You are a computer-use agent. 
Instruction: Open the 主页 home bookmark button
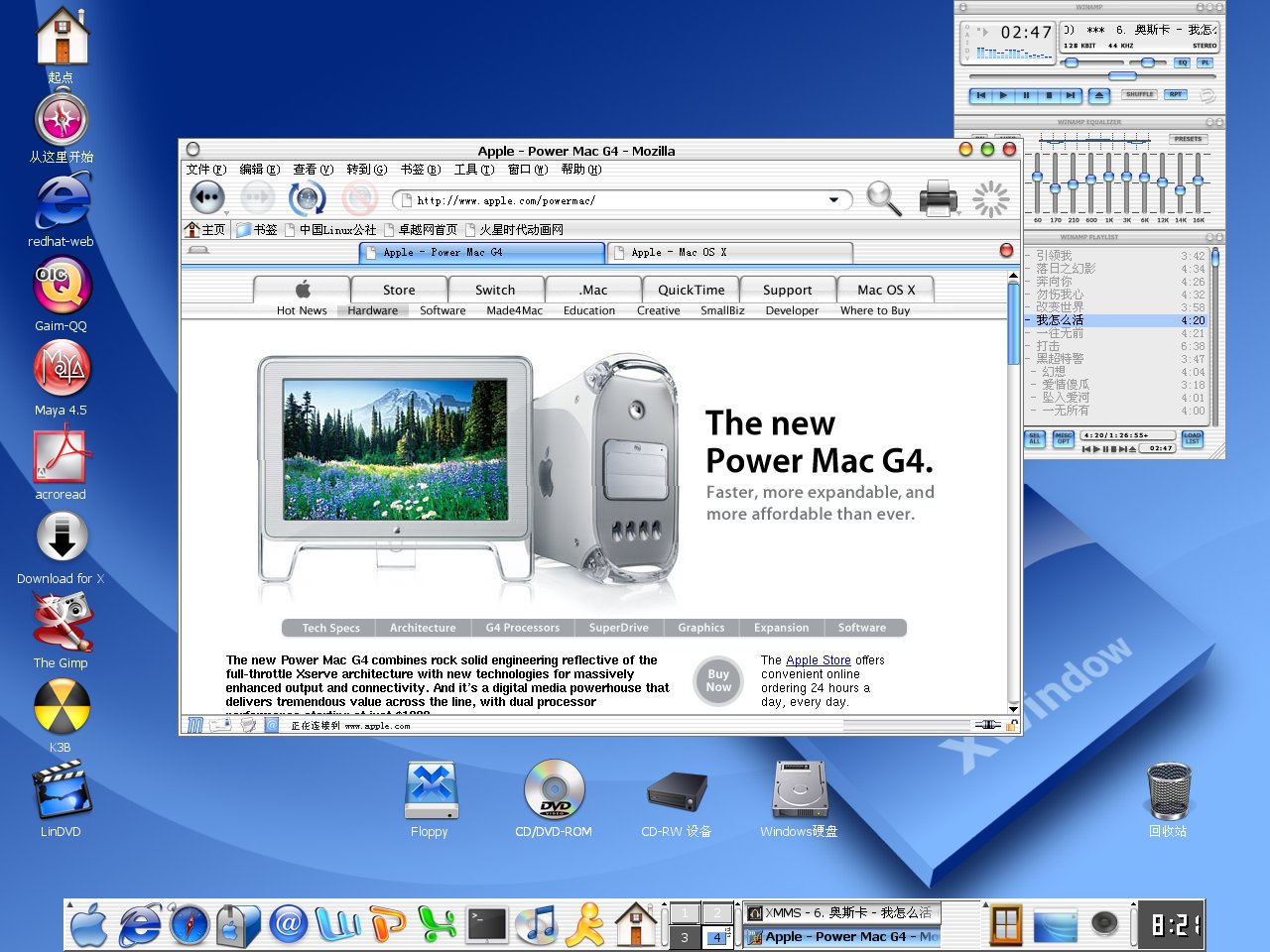(x=206, y=229)
